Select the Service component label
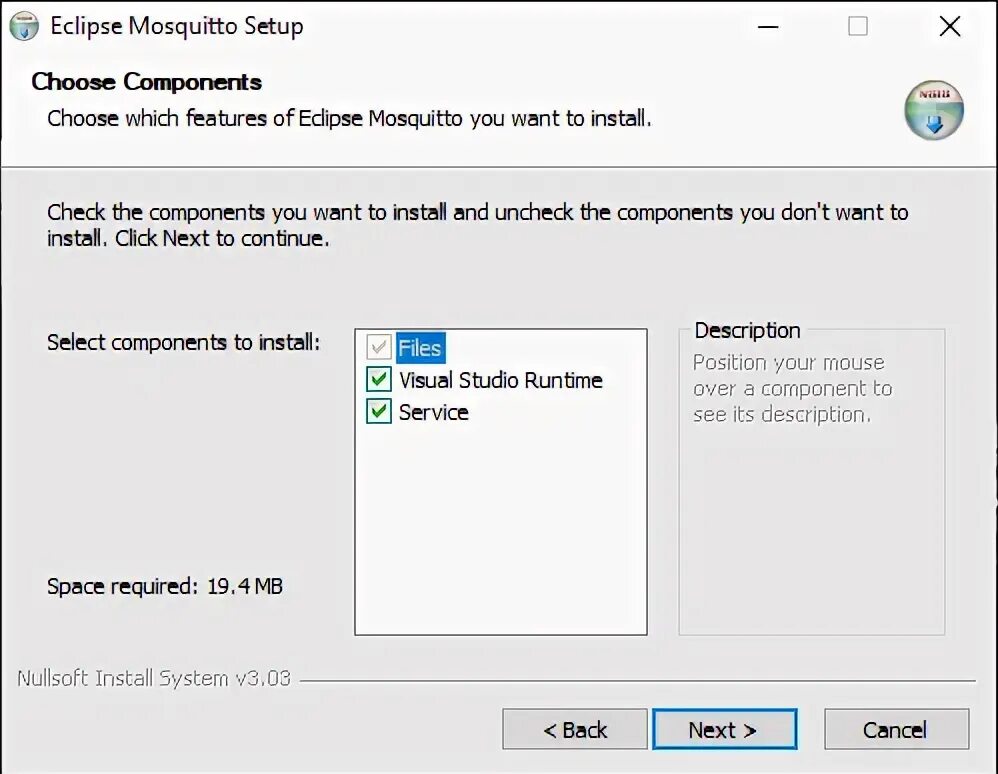Screen dimensions: 998x774 (x=433, y=412)
